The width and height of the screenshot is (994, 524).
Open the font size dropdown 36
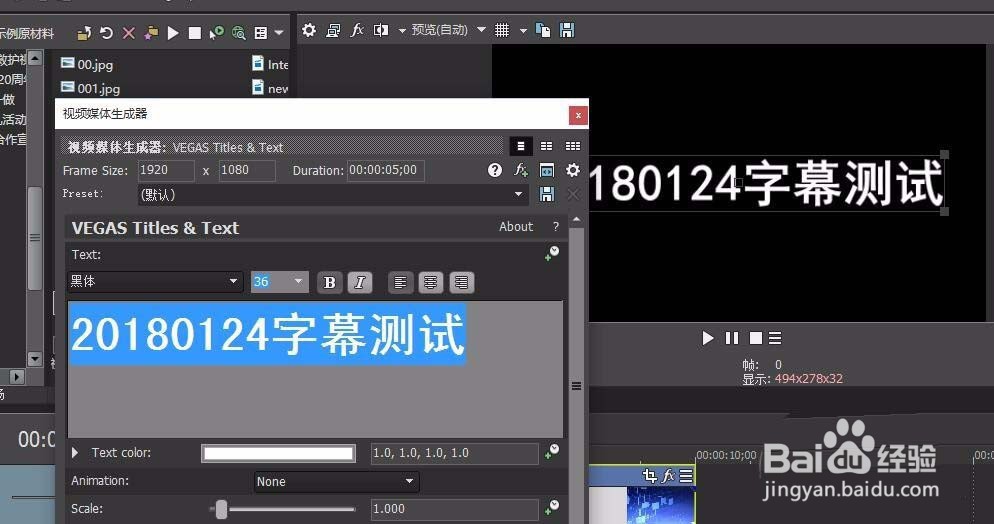(x=280, y=282)
